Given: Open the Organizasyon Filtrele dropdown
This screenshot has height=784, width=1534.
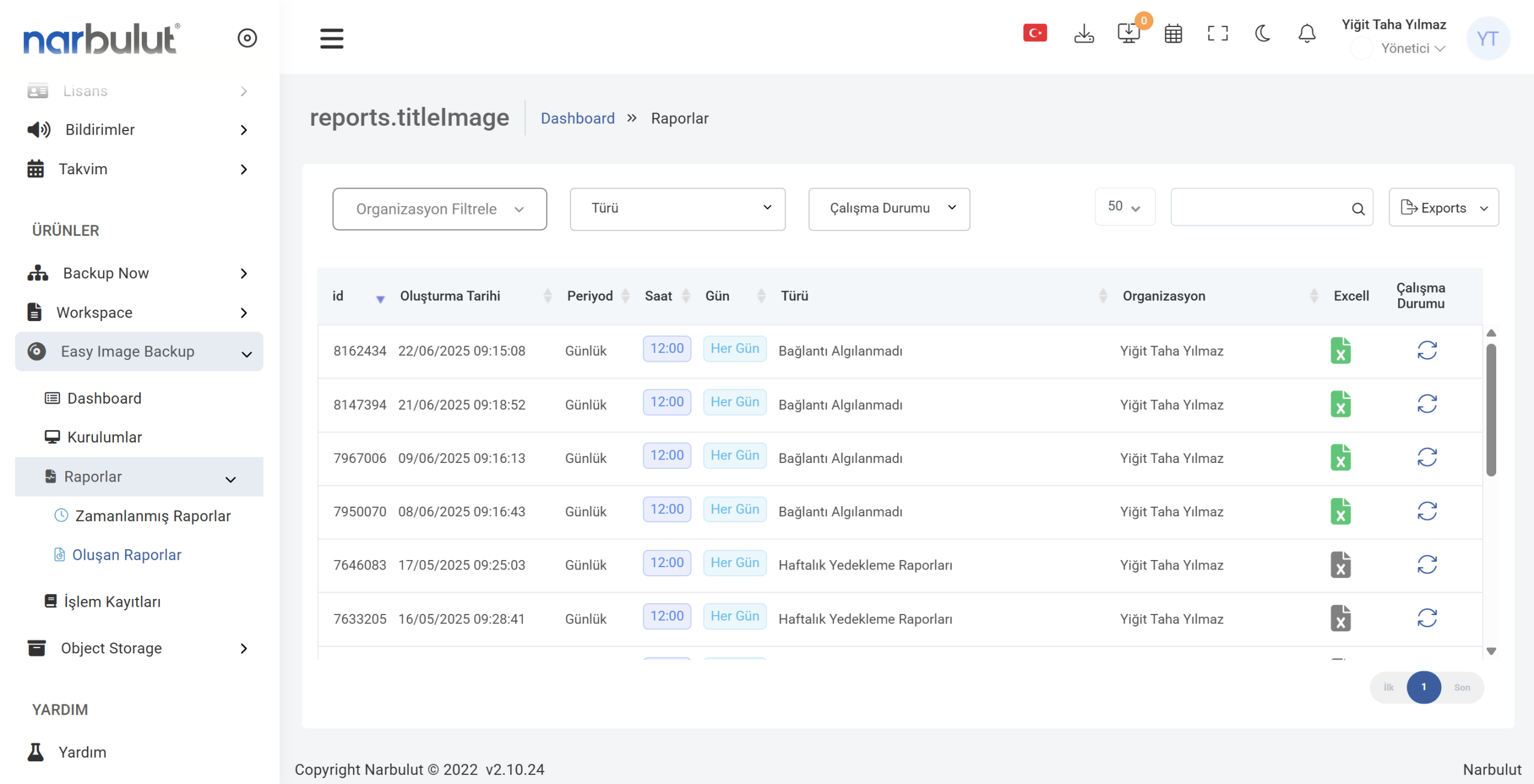Looking at the screenshot, I should coord(439,209).
